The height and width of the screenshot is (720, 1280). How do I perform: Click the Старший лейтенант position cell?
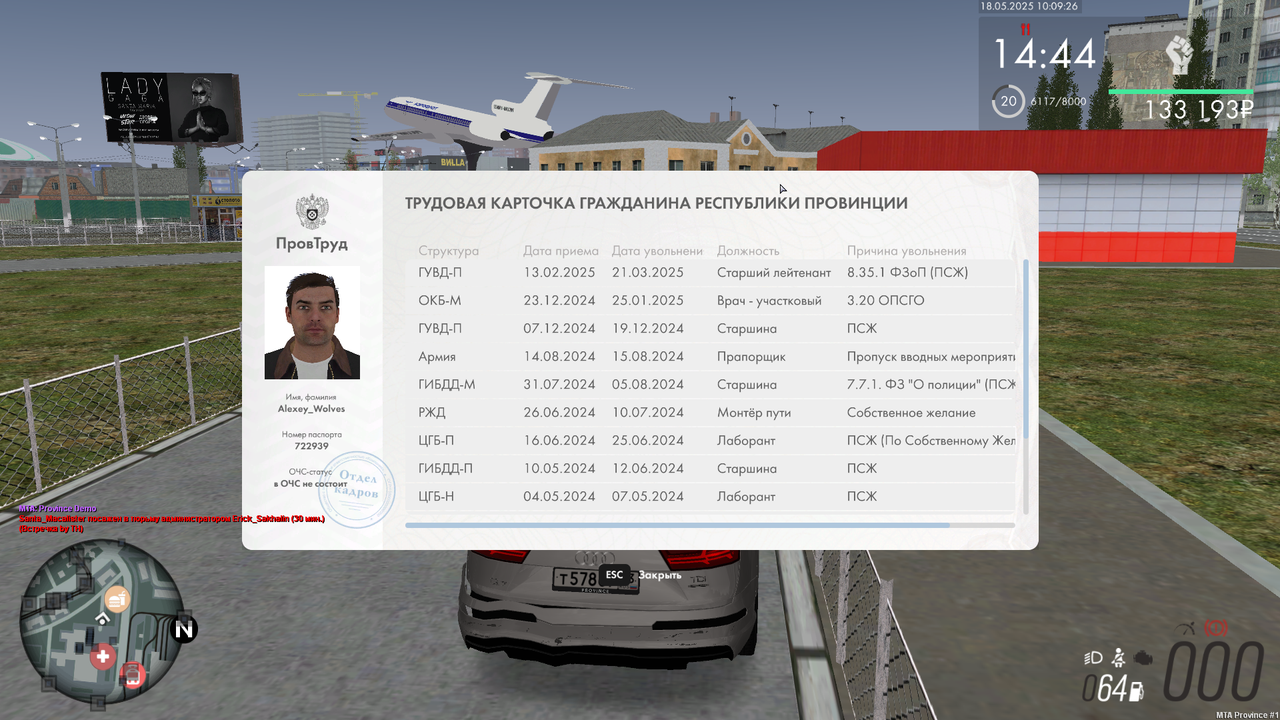click(774, 273)
